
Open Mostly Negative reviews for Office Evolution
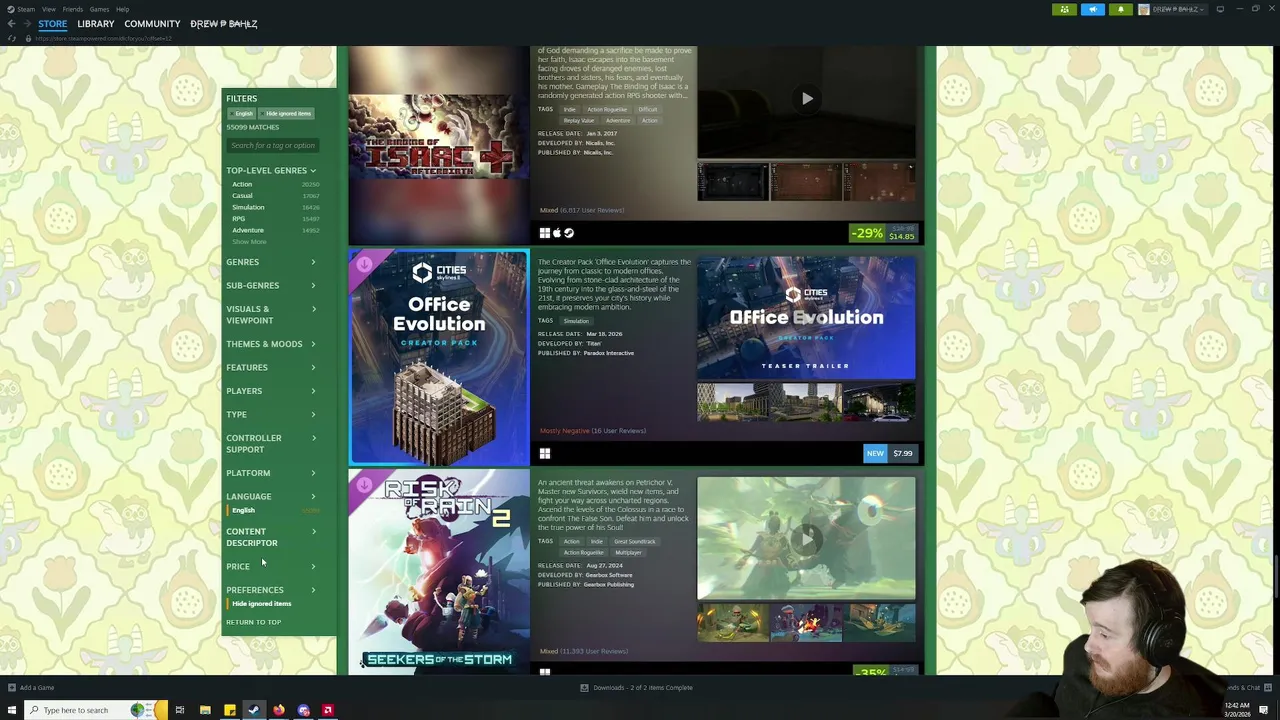click(592, 431)
